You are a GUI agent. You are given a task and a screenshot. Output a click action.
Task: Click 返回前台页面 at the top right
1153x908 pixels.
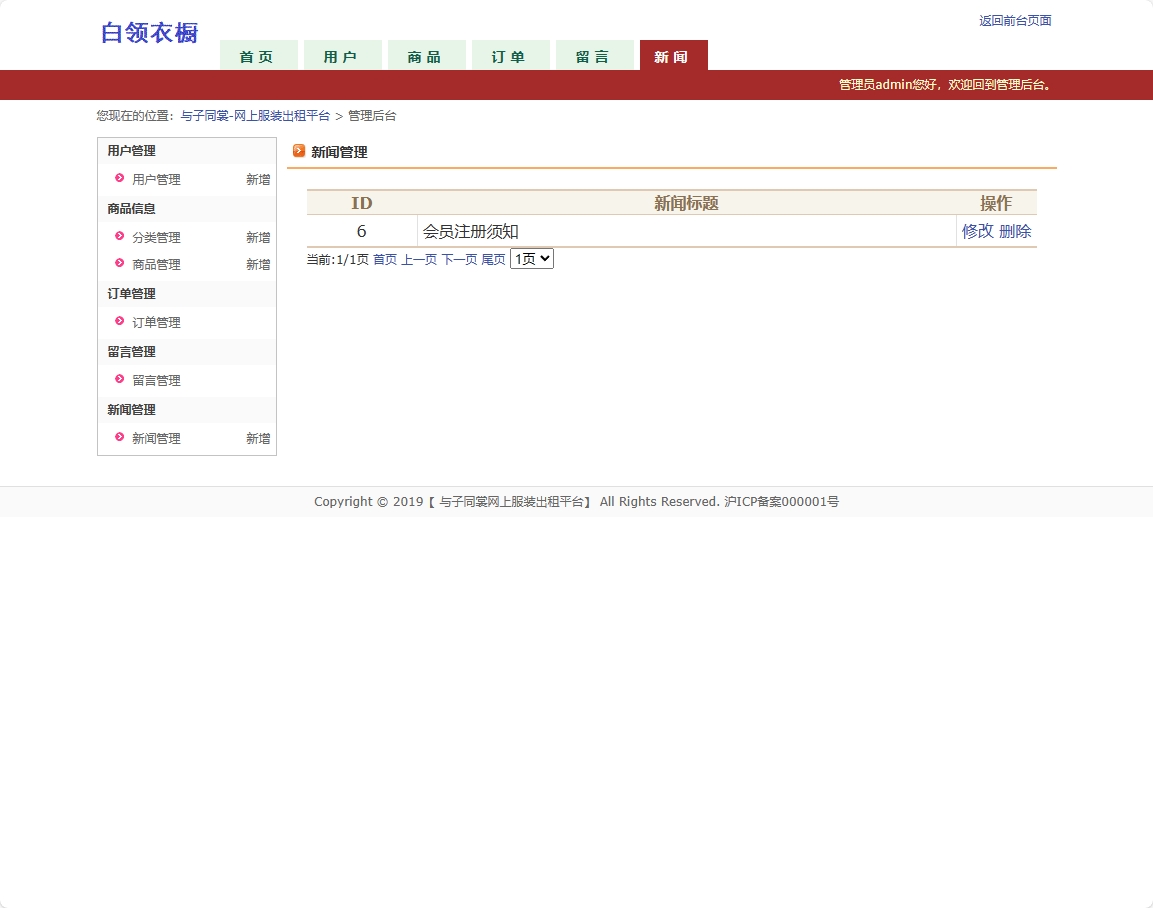1015,20
